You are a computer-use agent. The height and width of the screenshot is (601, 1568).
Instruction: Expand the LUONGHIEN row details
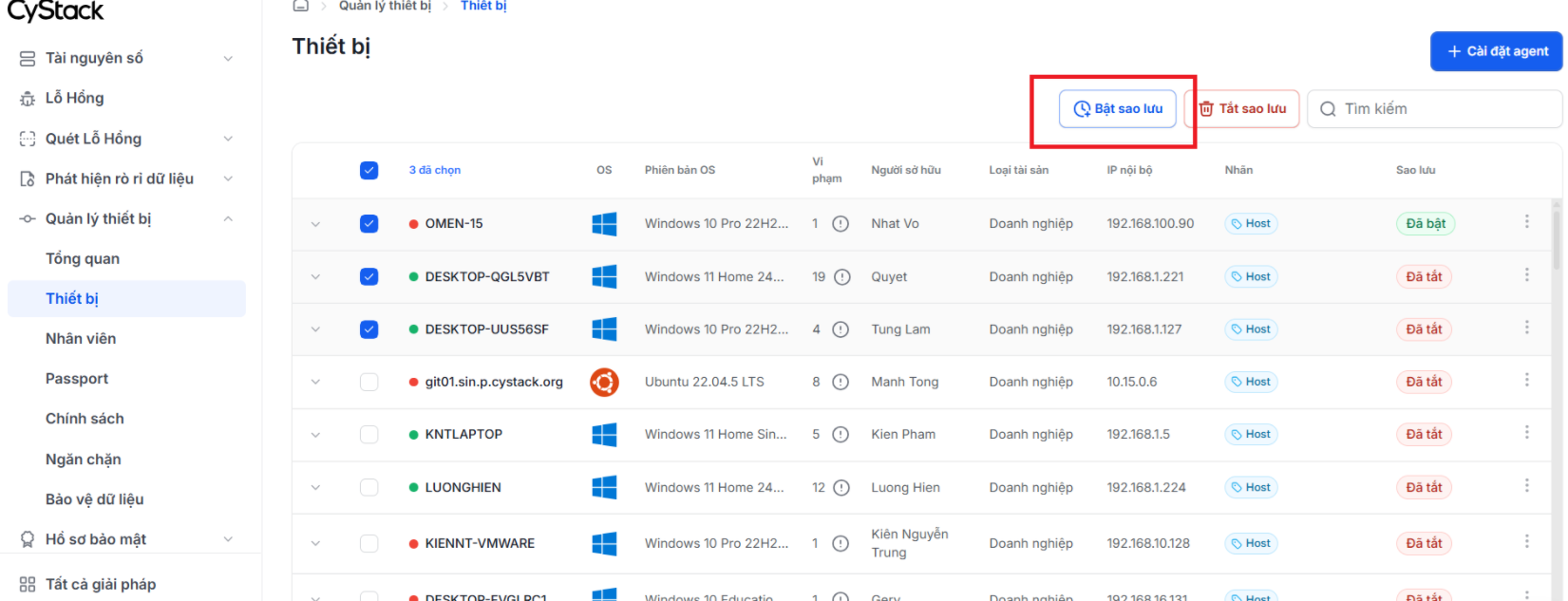315,487
